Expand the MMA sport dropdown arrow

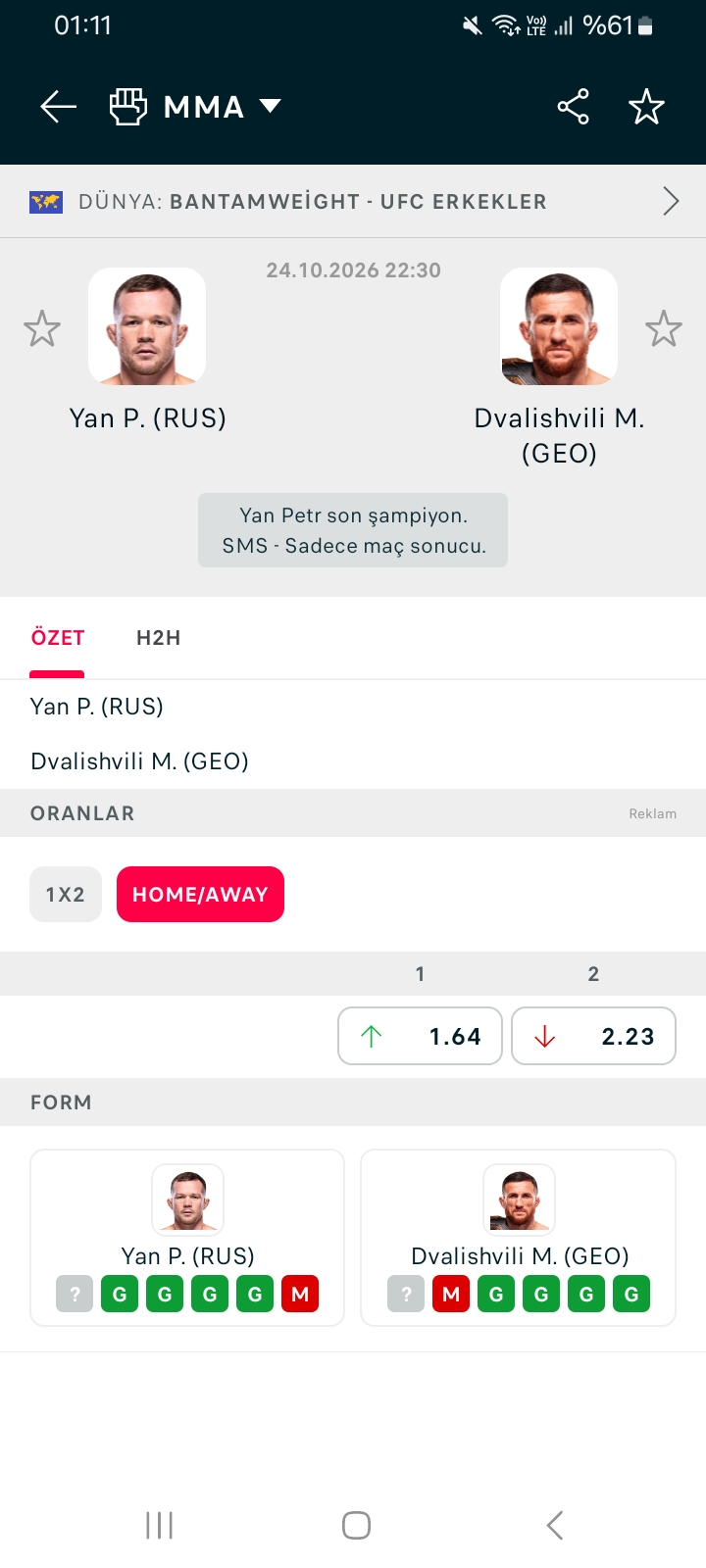pos(270,106)
